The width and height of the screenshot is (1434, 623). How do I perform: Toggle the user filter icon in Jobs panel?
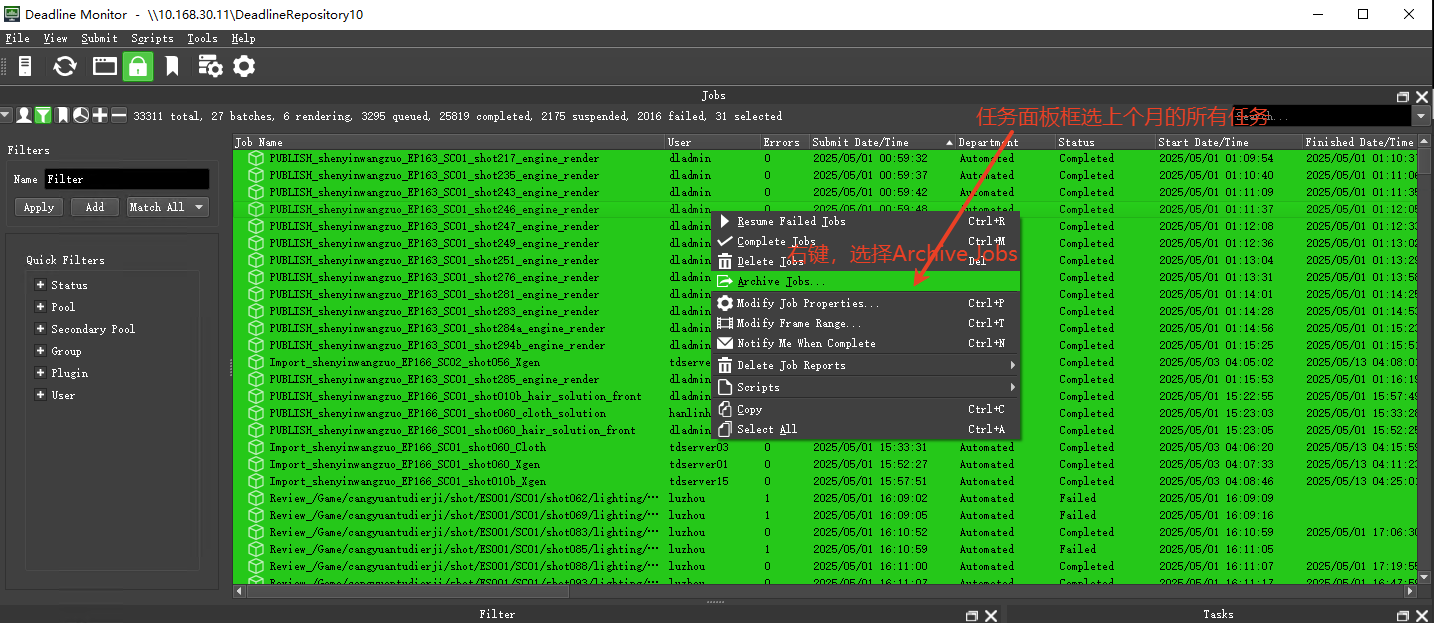(24, 116)
